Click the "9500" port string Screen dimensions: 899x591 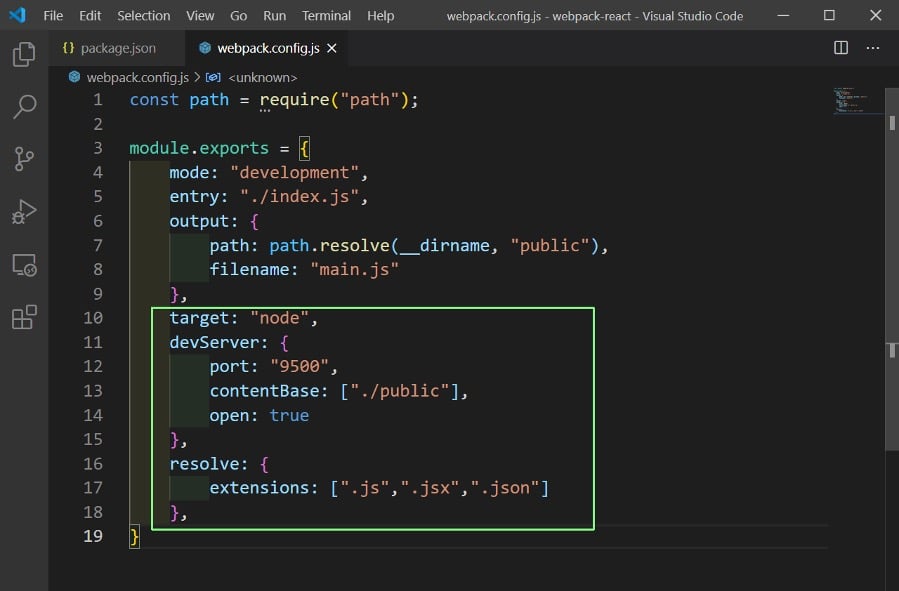(x=299, y=366)
